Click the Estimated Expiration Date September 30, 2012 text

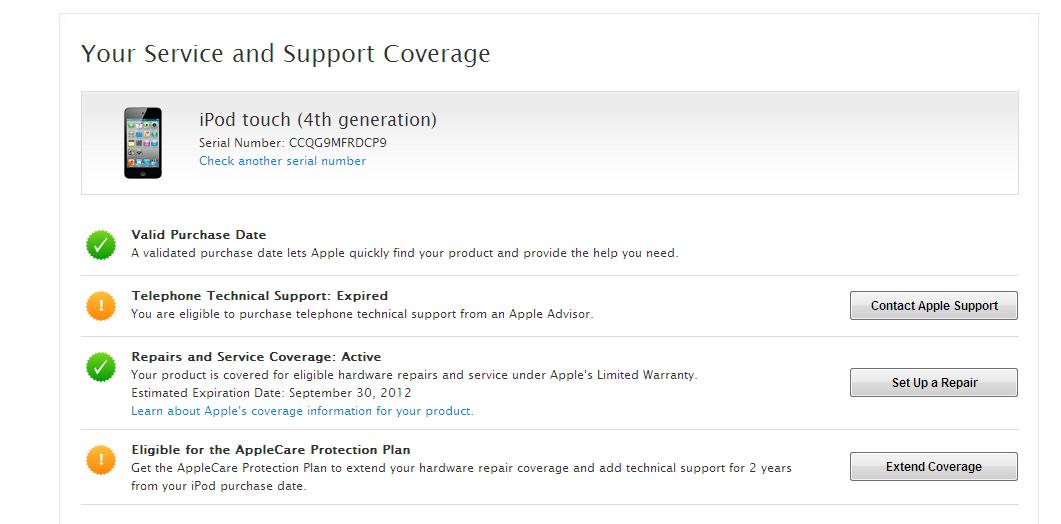pos(271,393)
